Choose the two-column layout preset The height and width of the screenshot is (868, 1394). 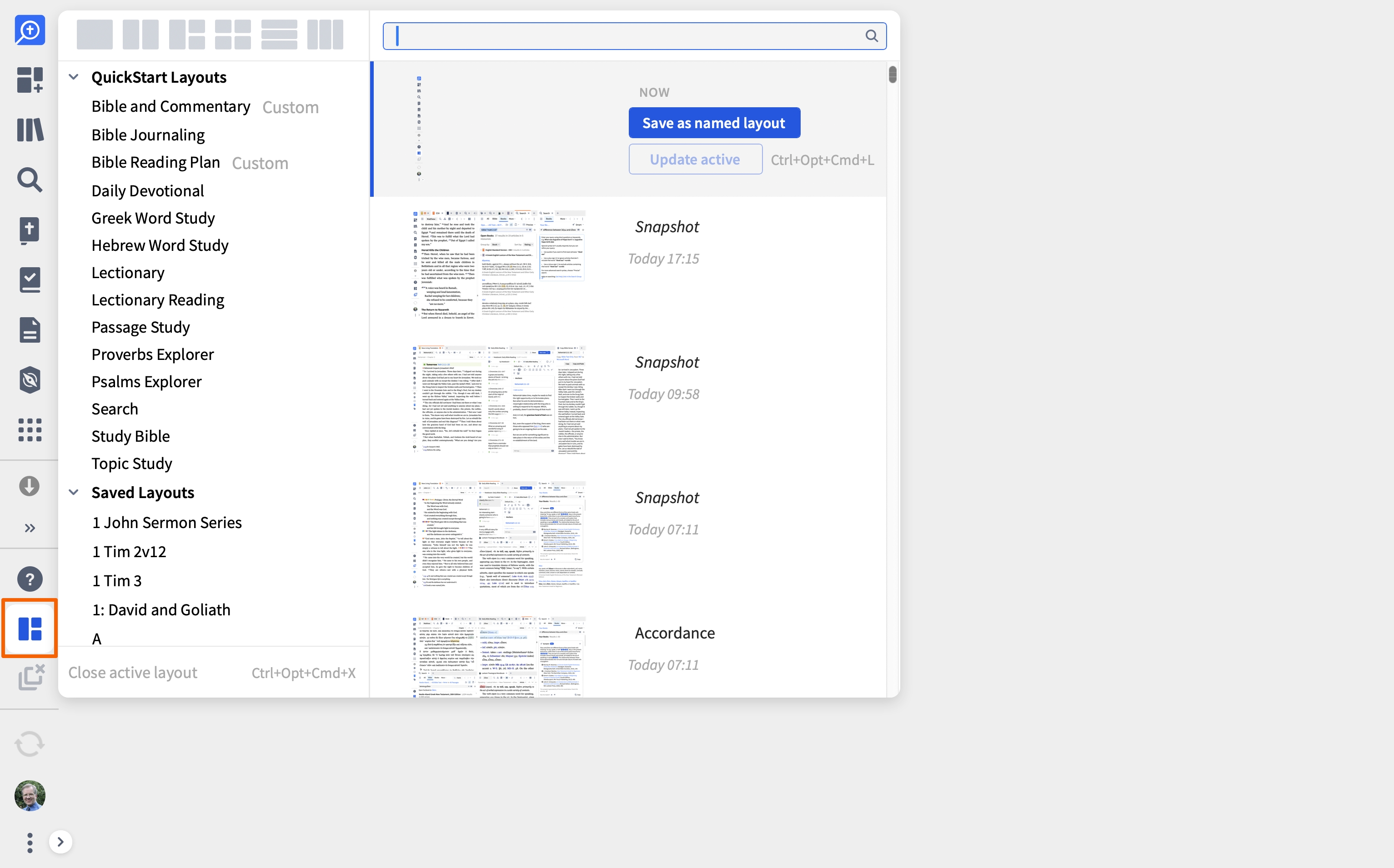coord(141,35)
